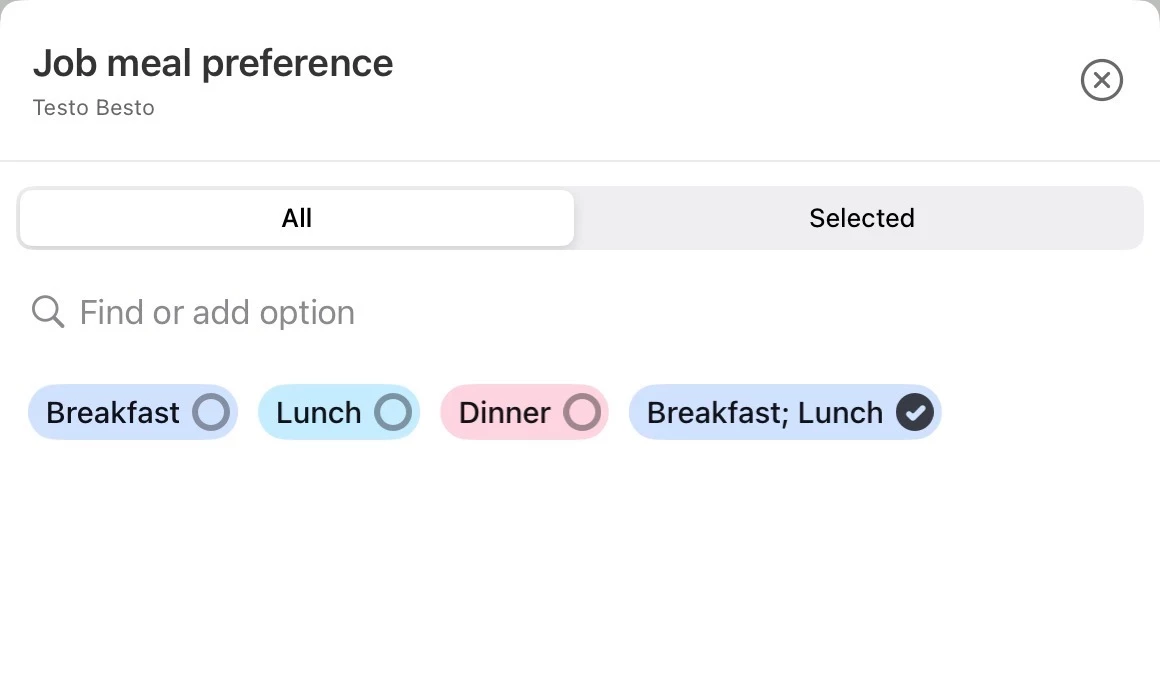Screen dimensions: 1160x676
Task: Pick the light cyan Lunch tag
Action: tap(338, 412)
